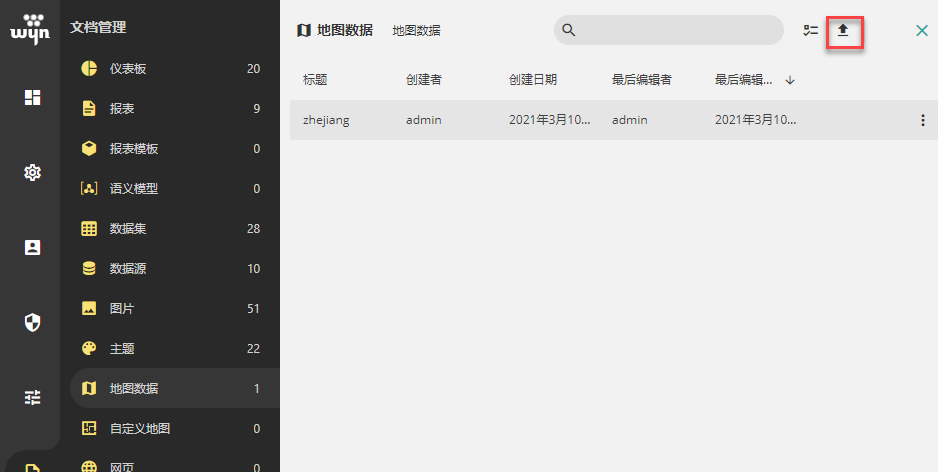Click the count 20 beside 仪表板
This screenshot has height=472, width=938.
[x=254, y=69]
